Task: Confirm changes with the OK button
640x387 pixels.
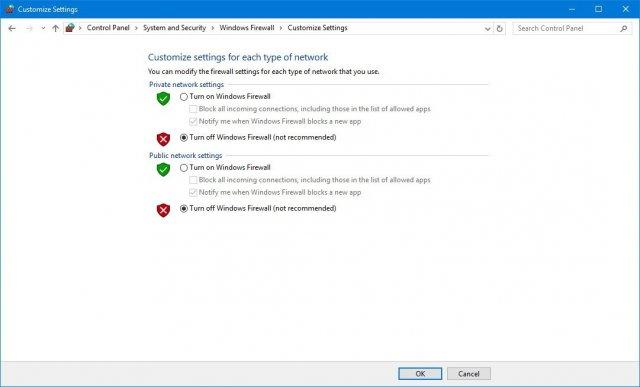Action: tap(420, 374)
